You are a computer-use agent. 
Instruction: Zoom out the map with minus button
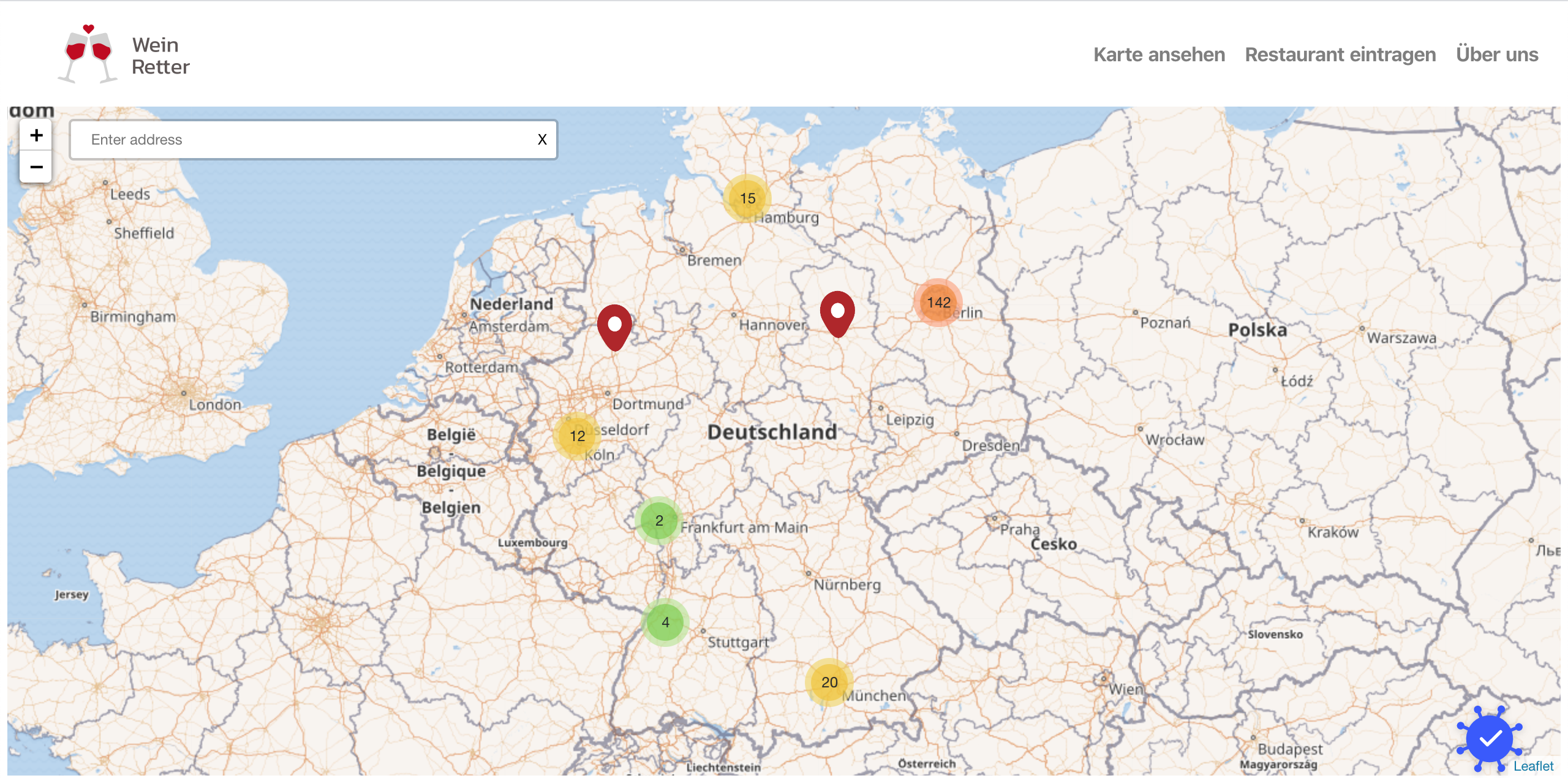[x=36, y=167]
